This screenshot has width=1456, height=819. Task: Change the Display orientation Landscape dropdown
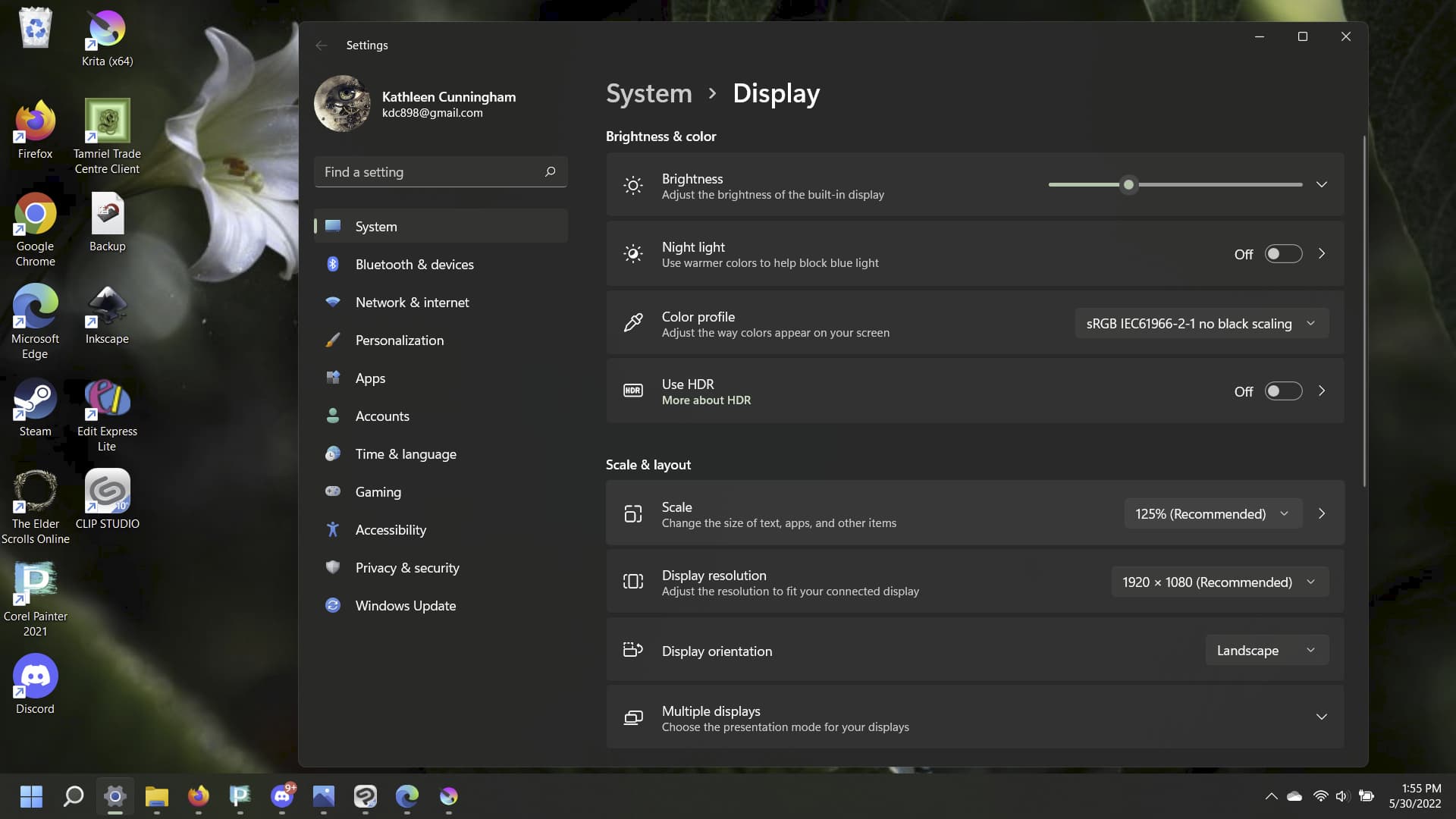point(1266,651)
